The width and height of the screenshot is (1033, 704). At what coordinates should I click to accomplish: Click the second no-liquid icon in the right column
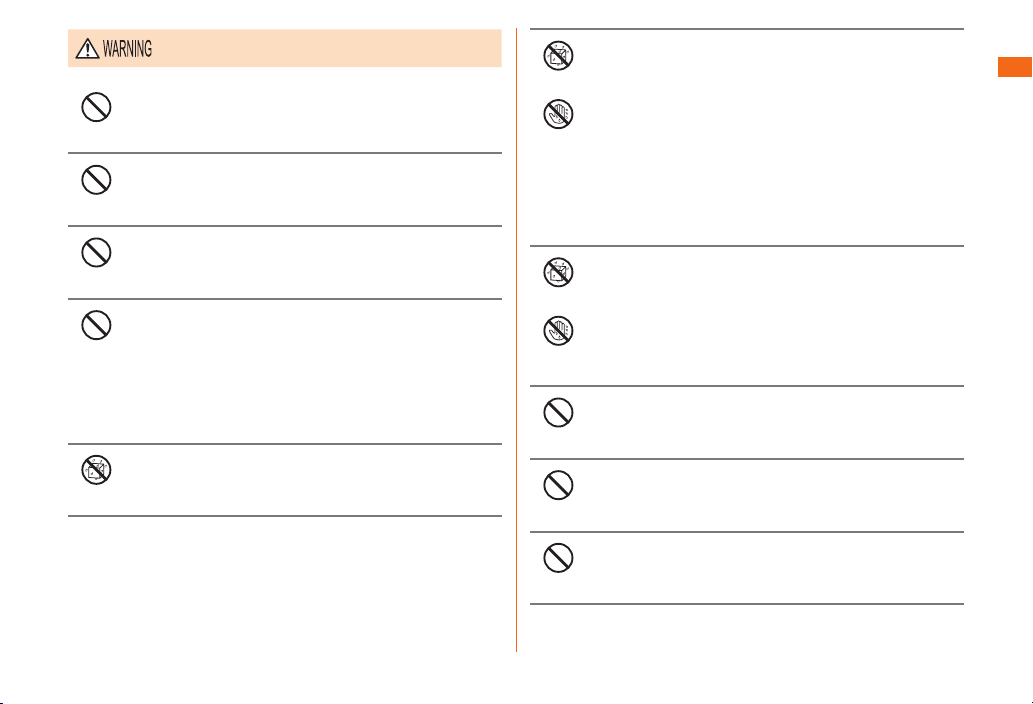[x=558, y=272]
